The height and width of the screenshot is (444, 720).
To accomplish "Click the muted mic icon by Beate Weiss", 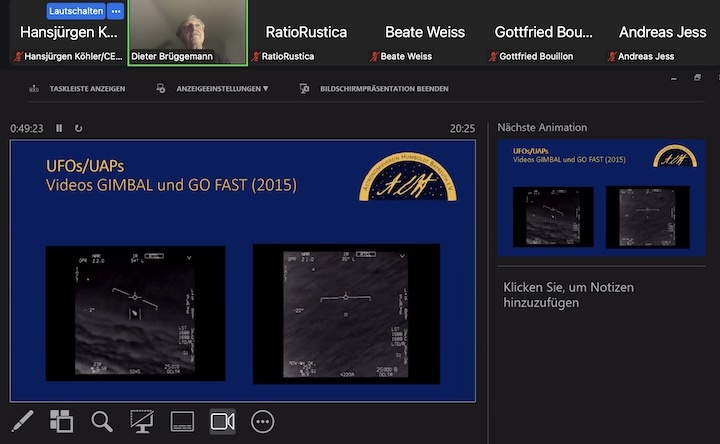I will [375, 57].
